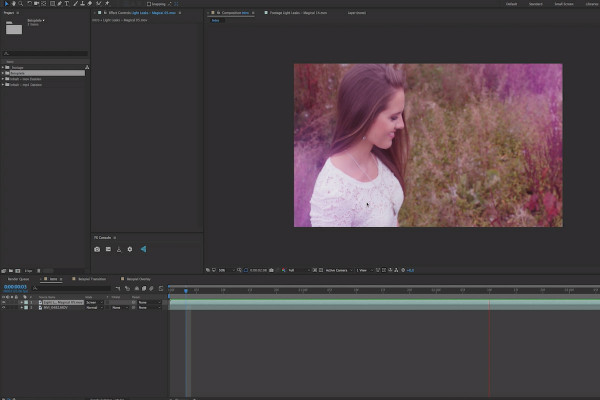Click the timeline layer search field
The image size is (600, 400).
coord(72,288)
